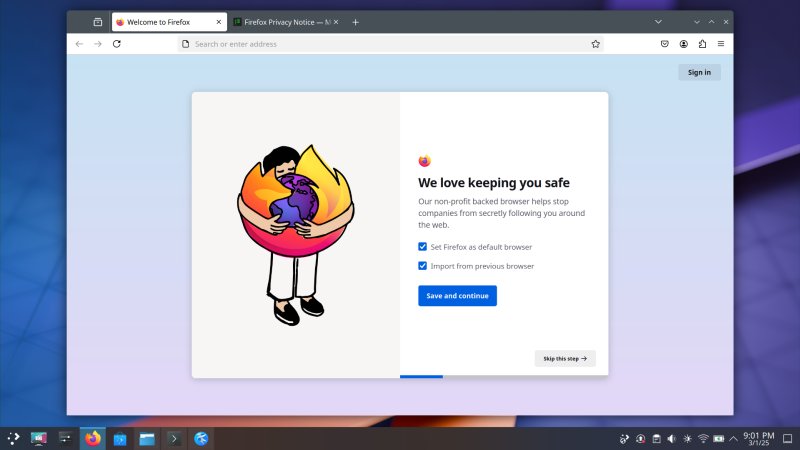This screenshot has width=800, height=450.
Task: Minimize the Firefox window
Action: pyautogui.click(x=696, y=22)
